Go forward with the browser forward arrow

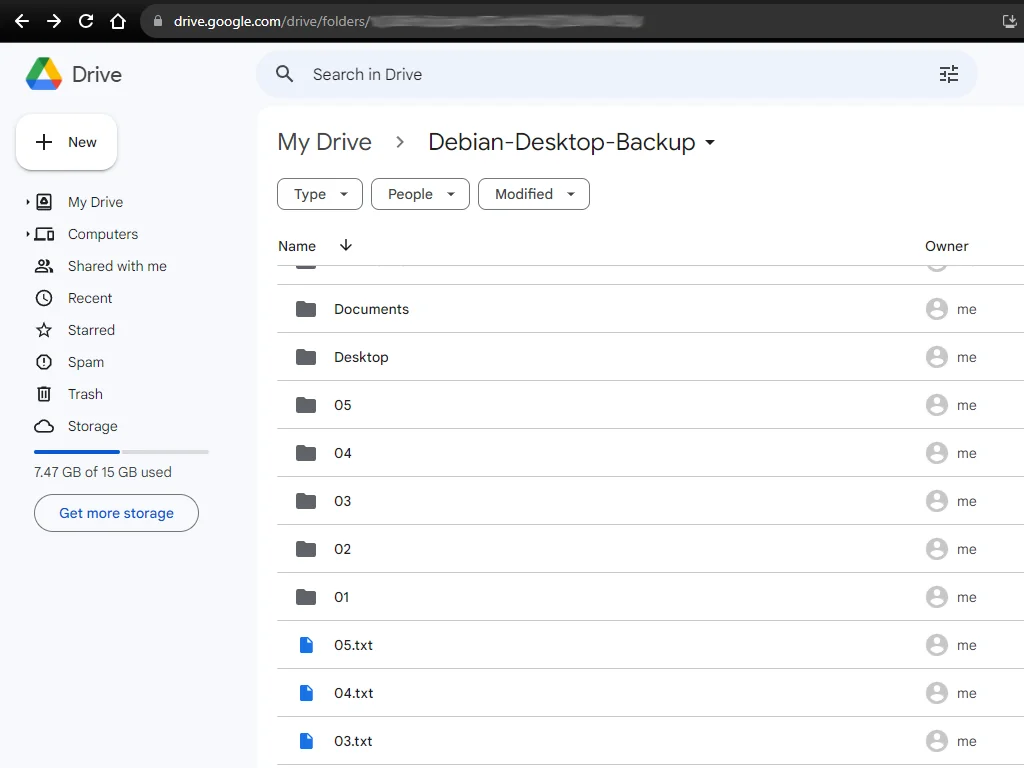tap(54, 21)
